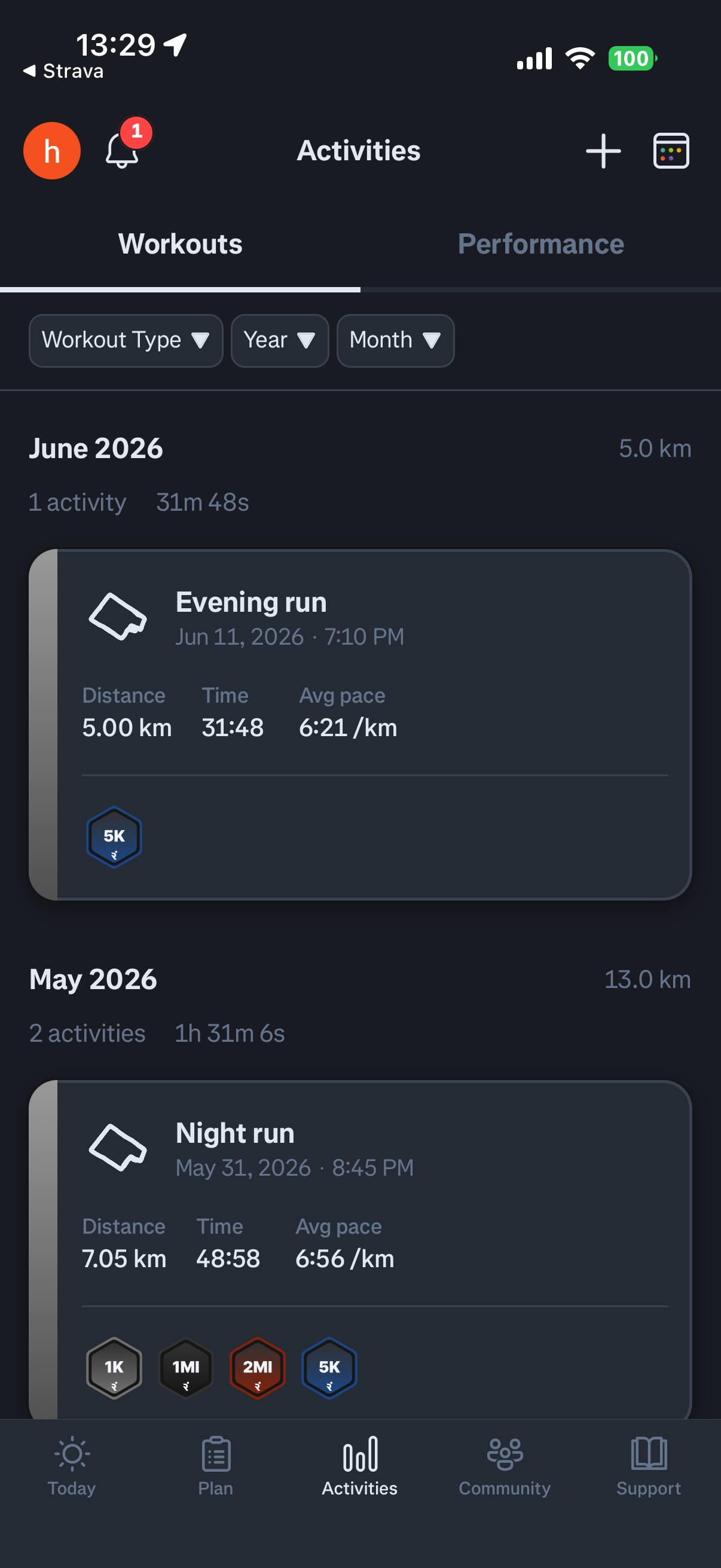Screen dimensions: 721x1568
Task: Tap the 2MI badge on Night run
Action: [x=257, y=1368]
